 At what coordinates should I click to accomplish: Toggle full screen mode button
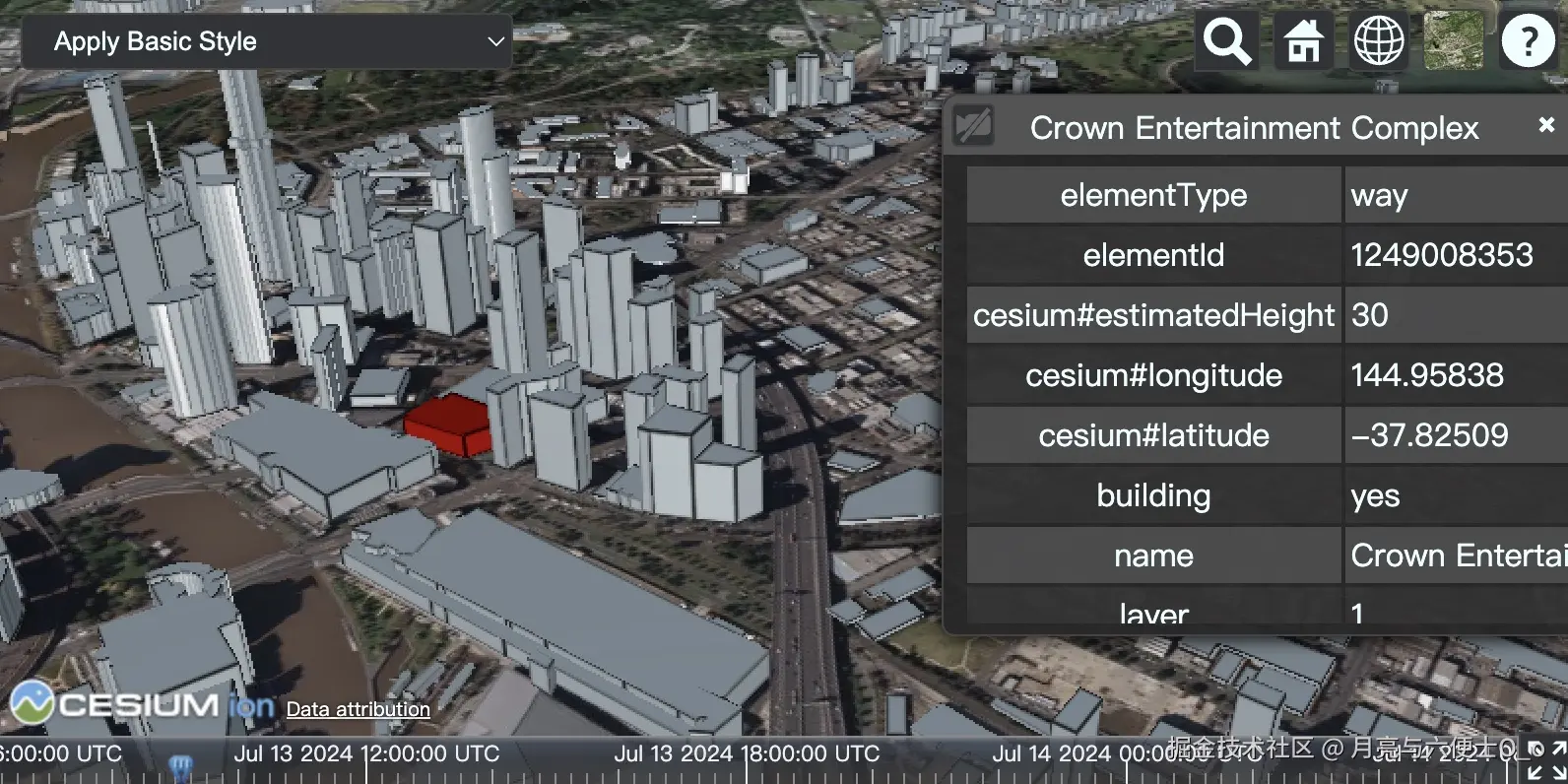click(x=1546, y=760)
